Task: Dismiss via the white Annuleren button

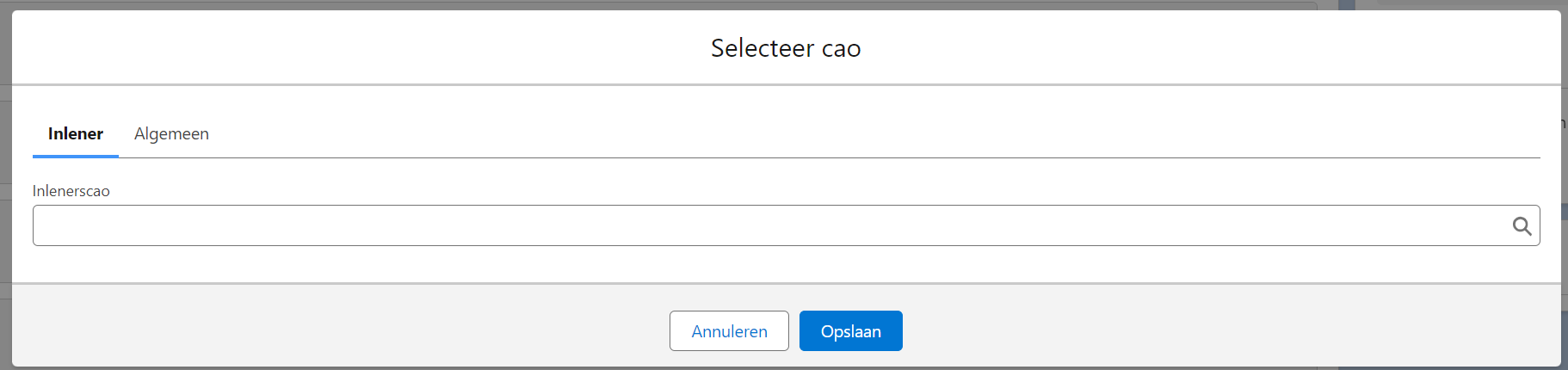Action: (x=729, y=331)
